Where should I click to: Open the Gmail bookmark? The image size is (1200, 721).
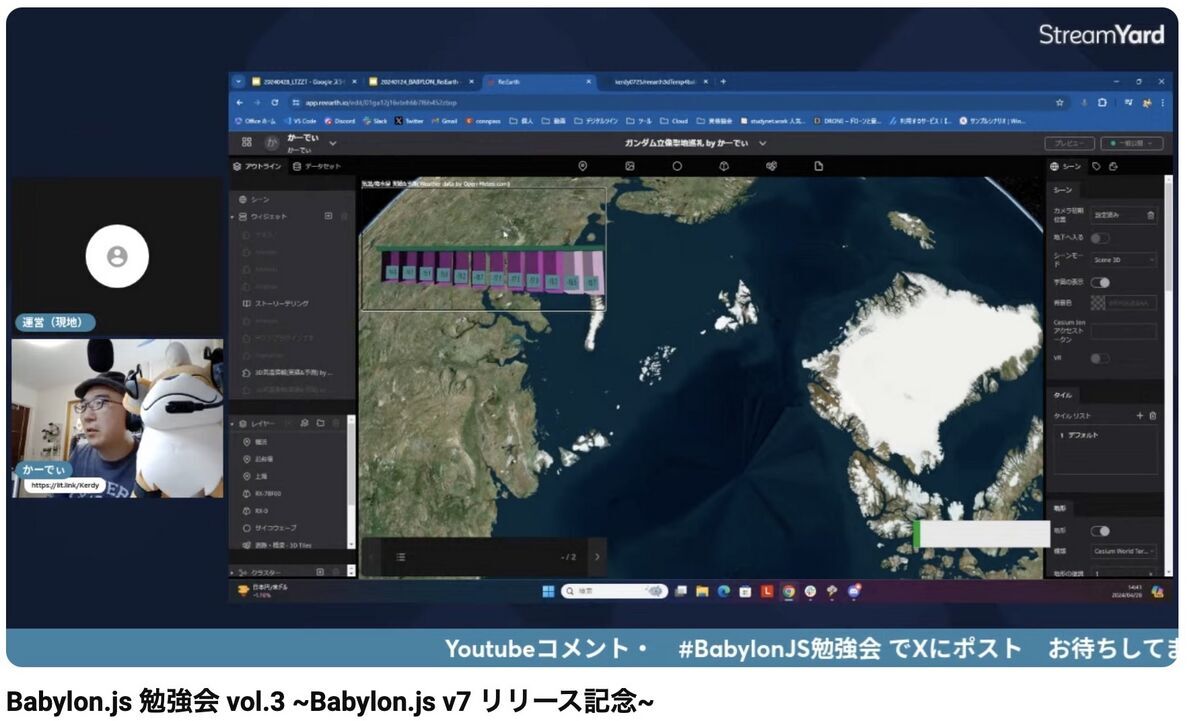tap(444, 121)
